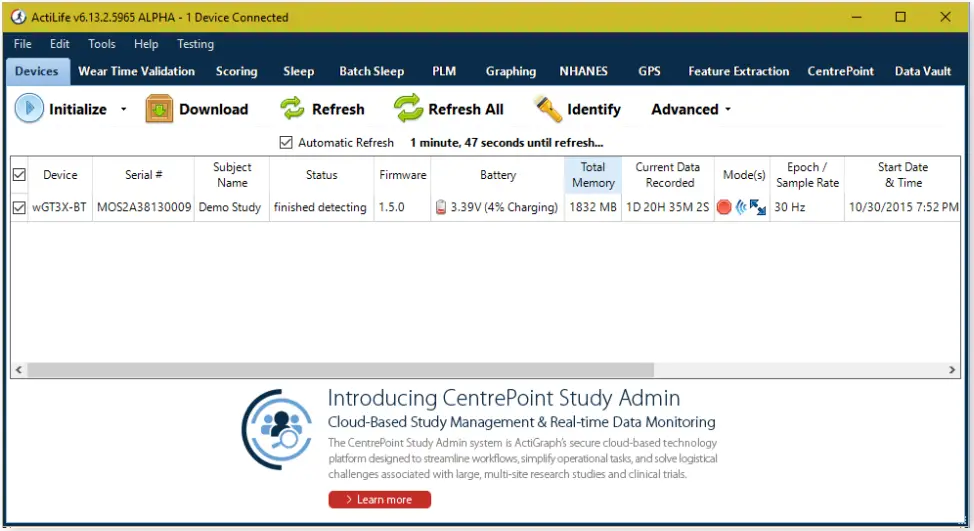The width and height of the screenshot is (974, 531).
Task: Sort by Total Memory column header
Action: [x=593, y=175]
